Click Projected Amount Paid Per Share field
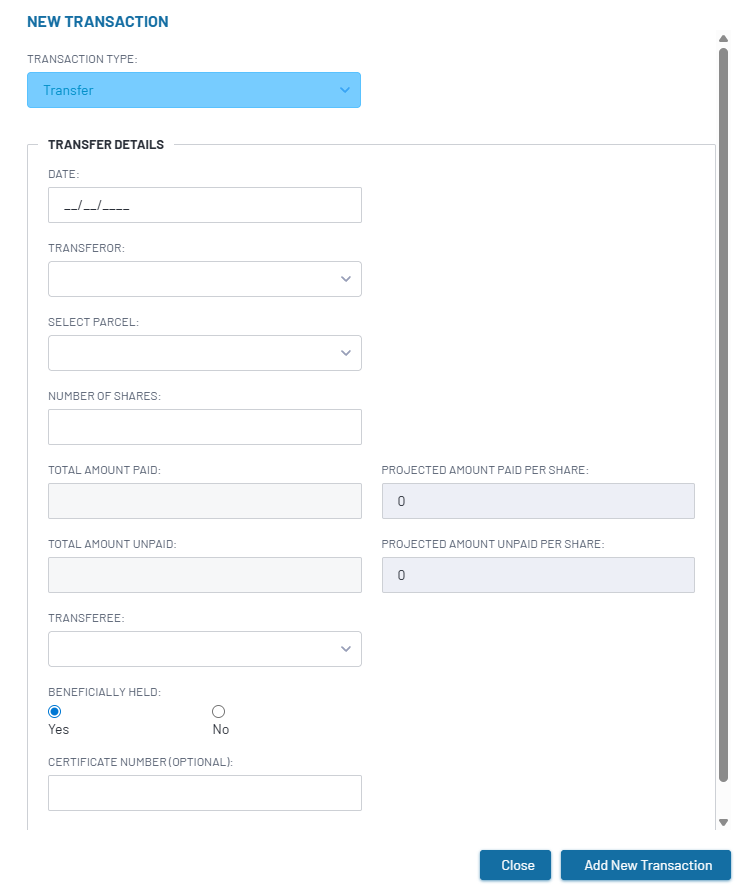 tap(538, 501)
